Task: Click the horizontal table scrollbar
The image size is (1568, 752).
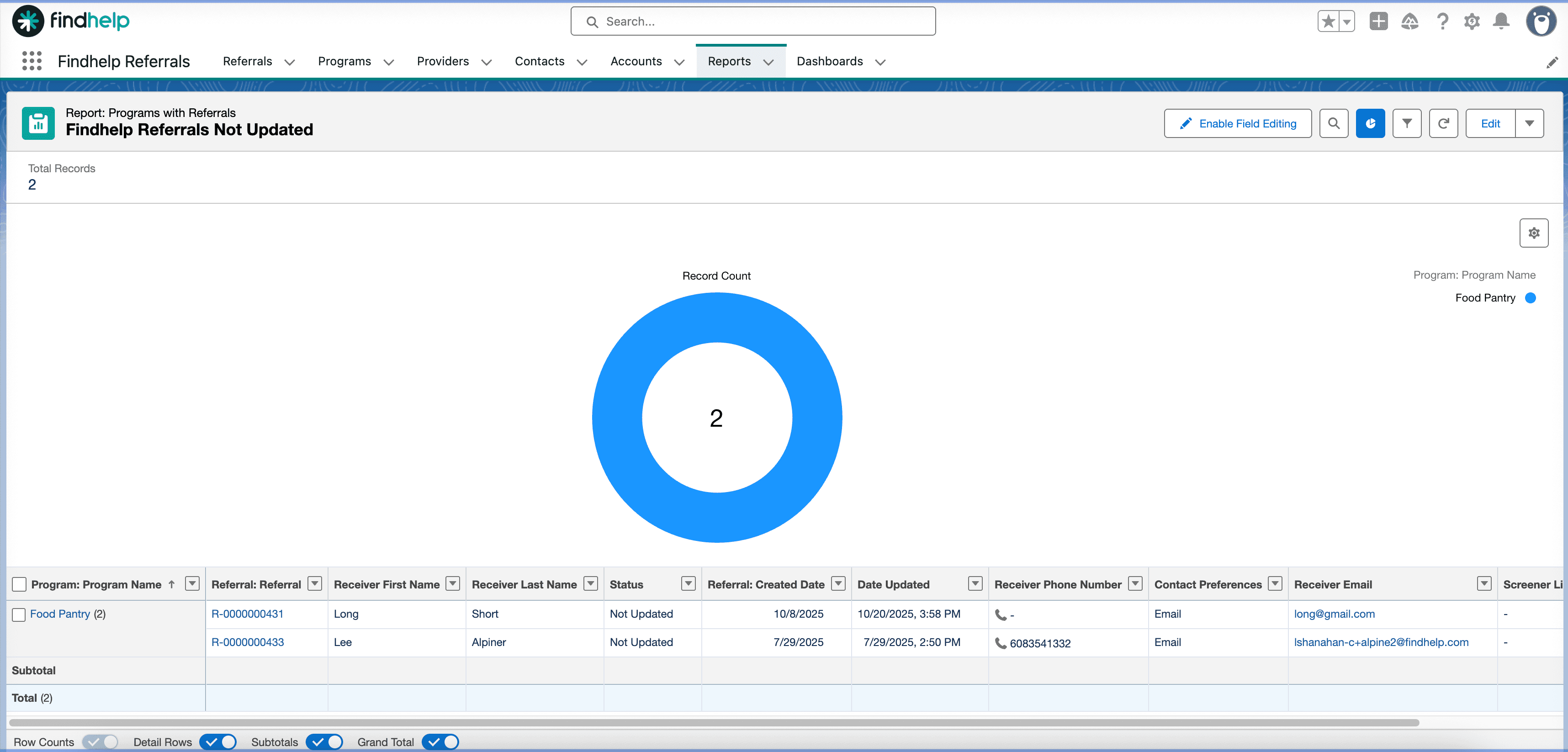Action: pos(714,723)
